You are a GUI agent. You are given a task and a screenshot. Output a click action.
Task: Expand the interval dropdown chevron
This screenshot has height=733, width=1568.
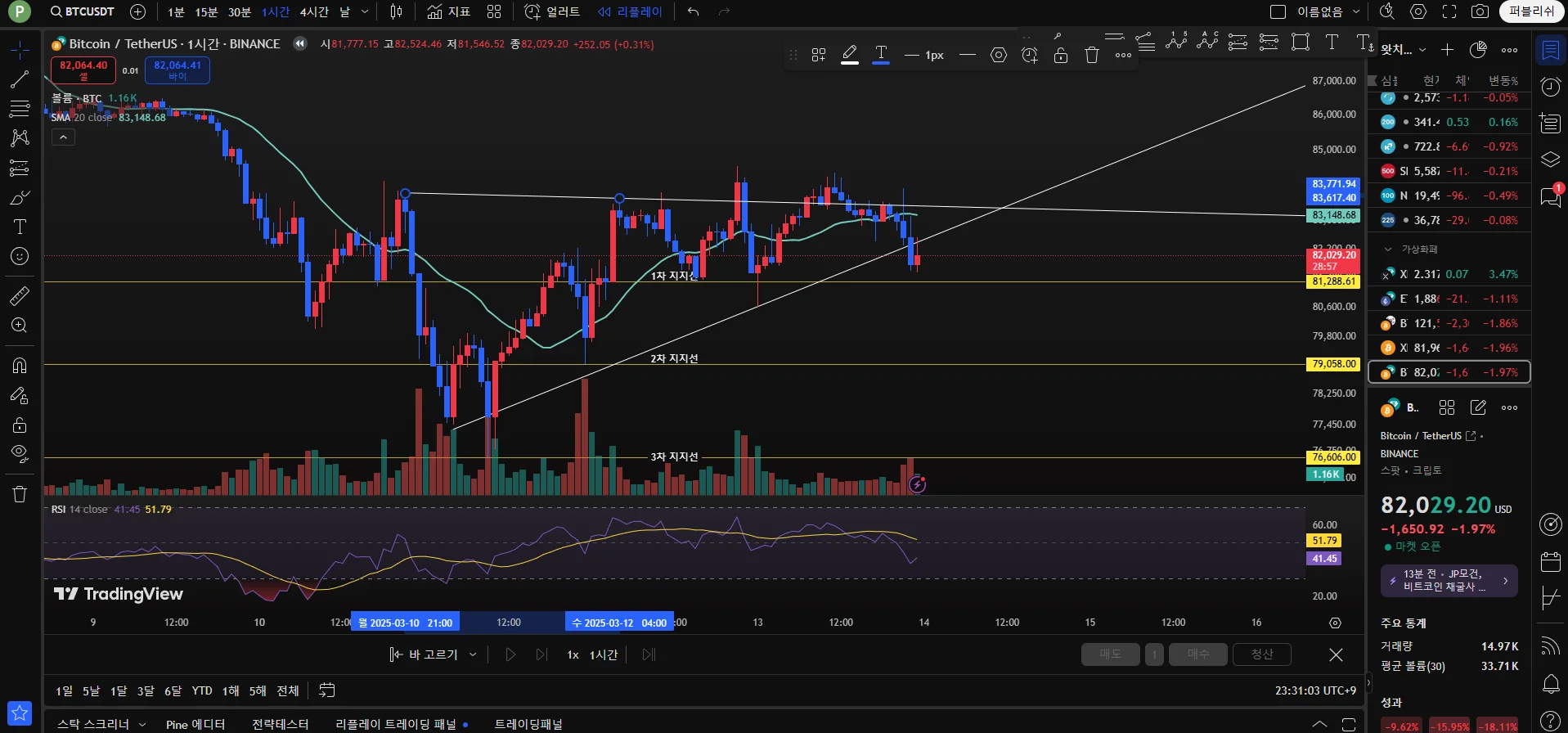pos(365,11)
